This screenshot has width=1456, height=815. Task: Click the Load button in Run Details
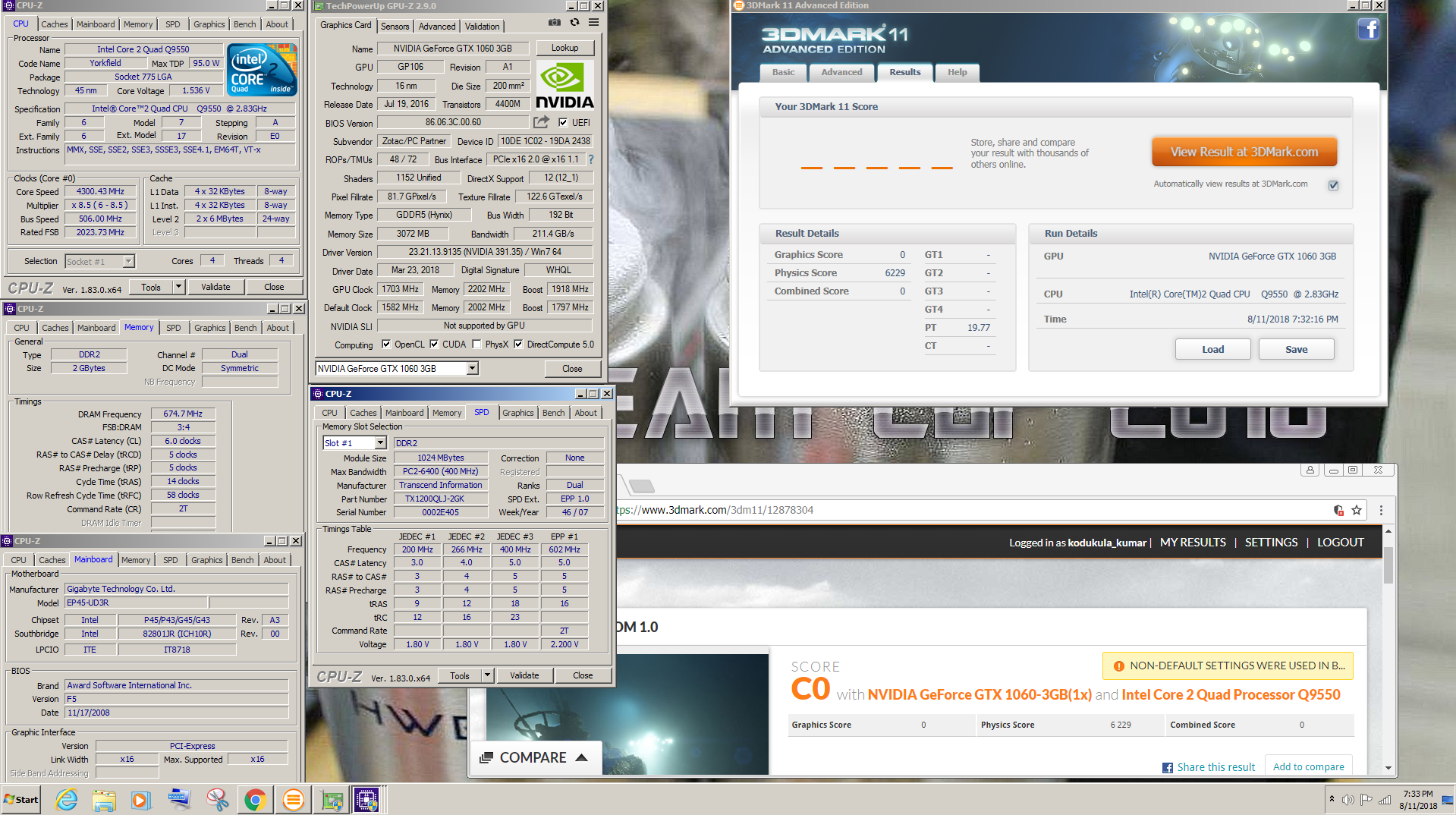(x=1212, y=349)
